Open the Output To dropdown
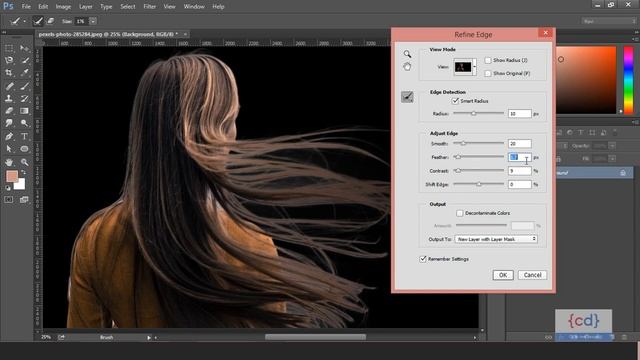640x360 pixels. [x=496, y=239]
